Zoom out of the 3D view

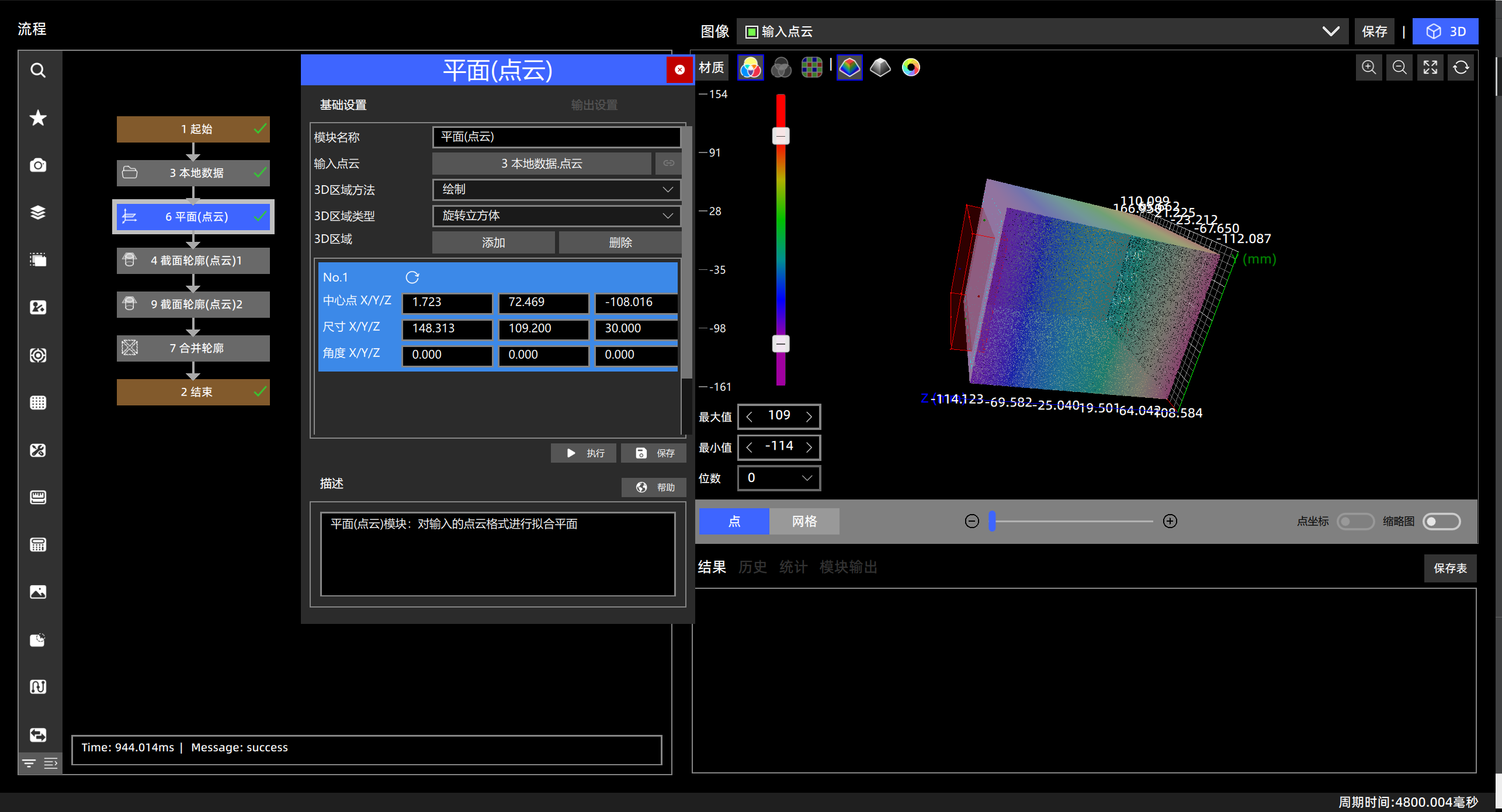tap(1399, 67)
